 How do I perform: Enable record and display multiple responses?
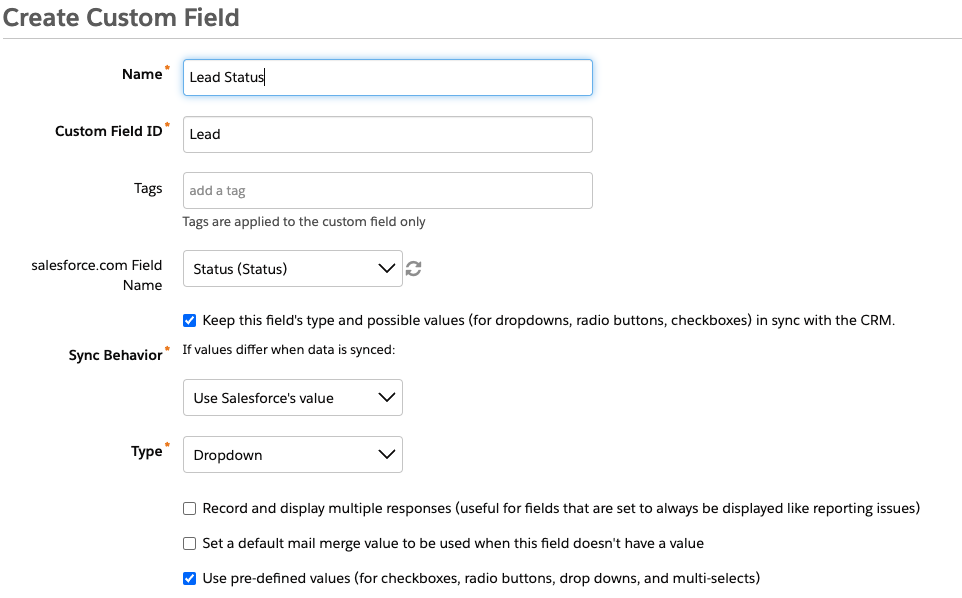[190, 508]
